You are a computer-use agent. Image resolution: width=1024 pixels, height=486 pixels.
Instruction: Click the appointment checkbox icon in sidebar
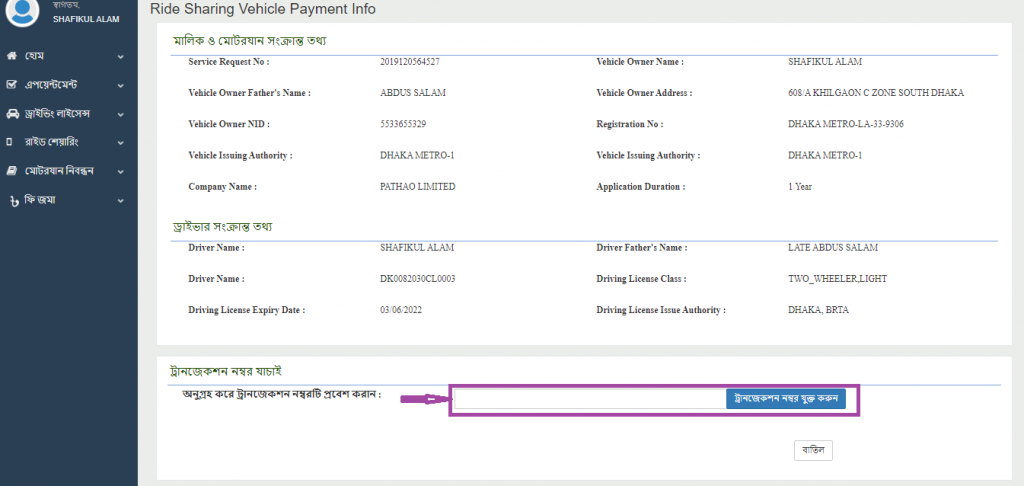click(11, 85)
